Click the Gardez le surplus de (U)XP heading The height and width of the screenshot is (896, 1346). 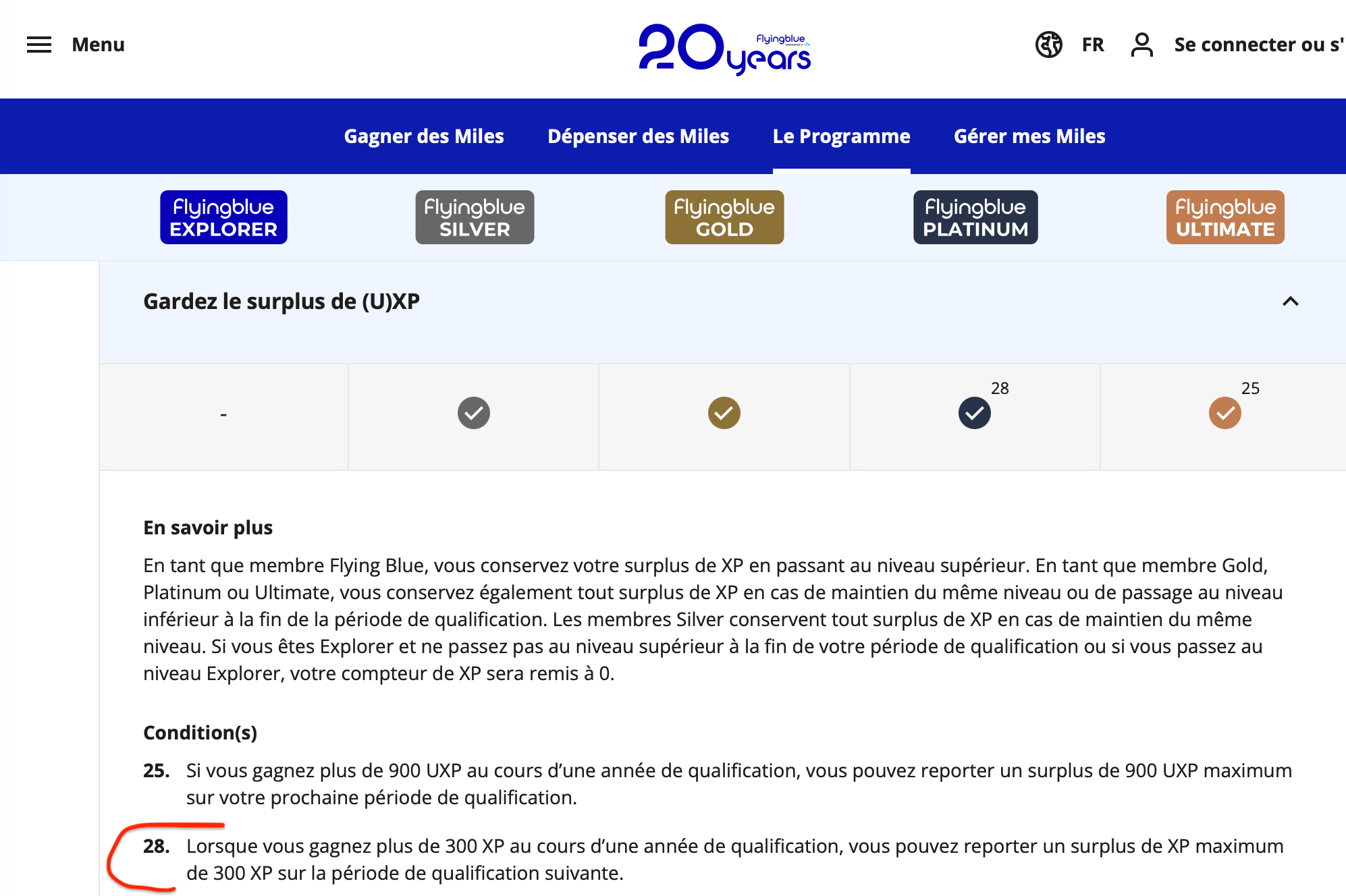click(281, 302)
